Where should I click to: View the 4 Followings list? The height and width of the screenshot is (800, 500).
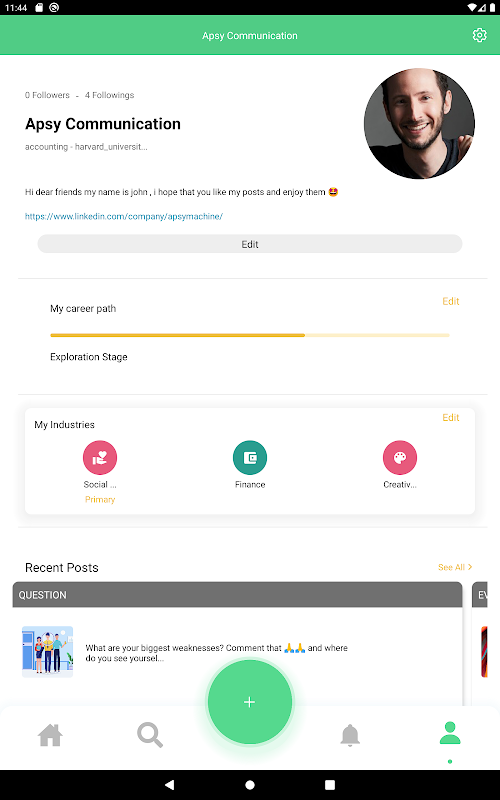109,95
